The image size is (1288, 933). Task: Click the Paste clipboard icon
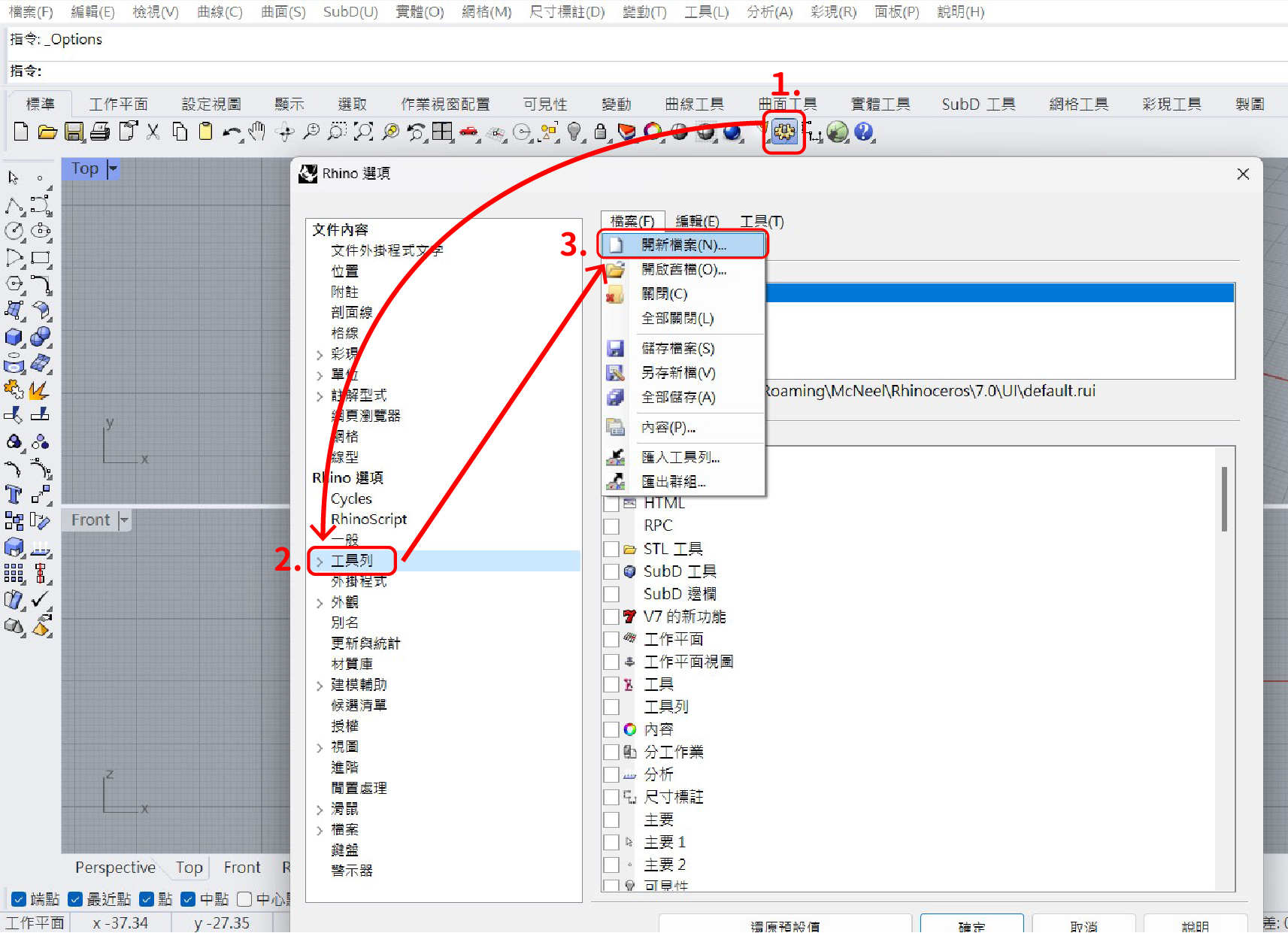205,132
